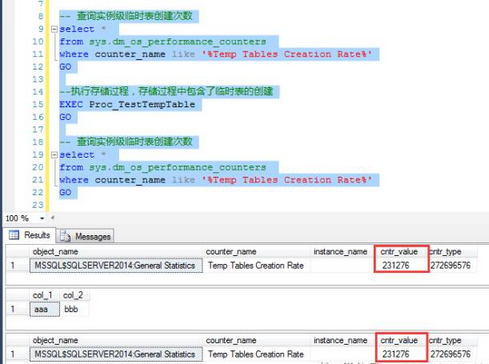Click the where counter_name clause on line 21
Image resolution: width=489 pixels, height=364 pixels.
coord(216,180)
